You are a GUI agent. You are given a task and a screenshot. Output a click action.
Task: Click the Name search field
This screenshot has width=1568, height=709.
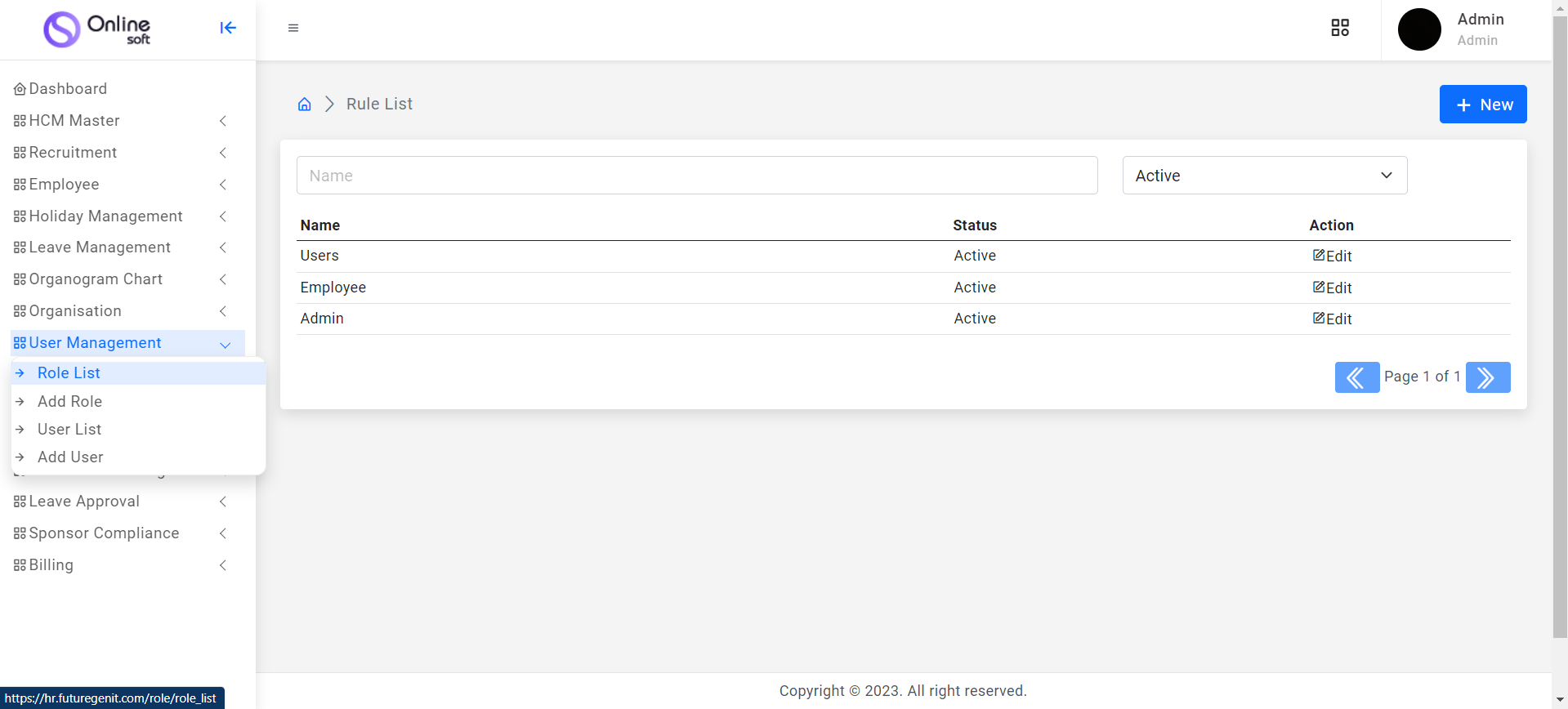(696, 176)
